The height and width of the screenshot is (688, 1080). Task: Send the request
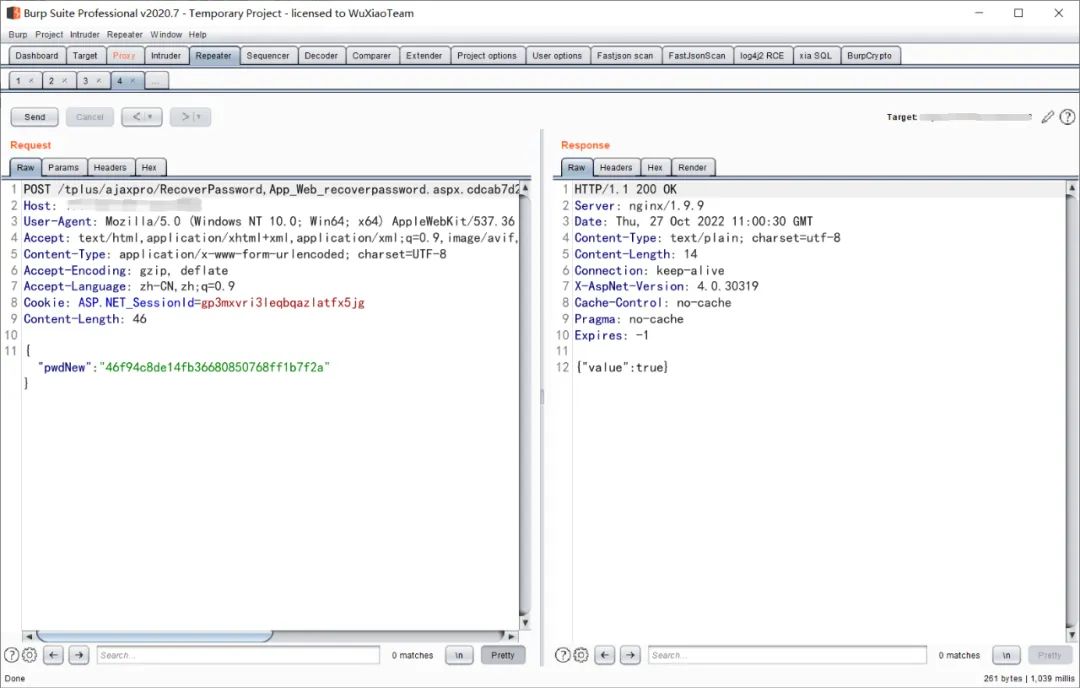click(34, 117)
